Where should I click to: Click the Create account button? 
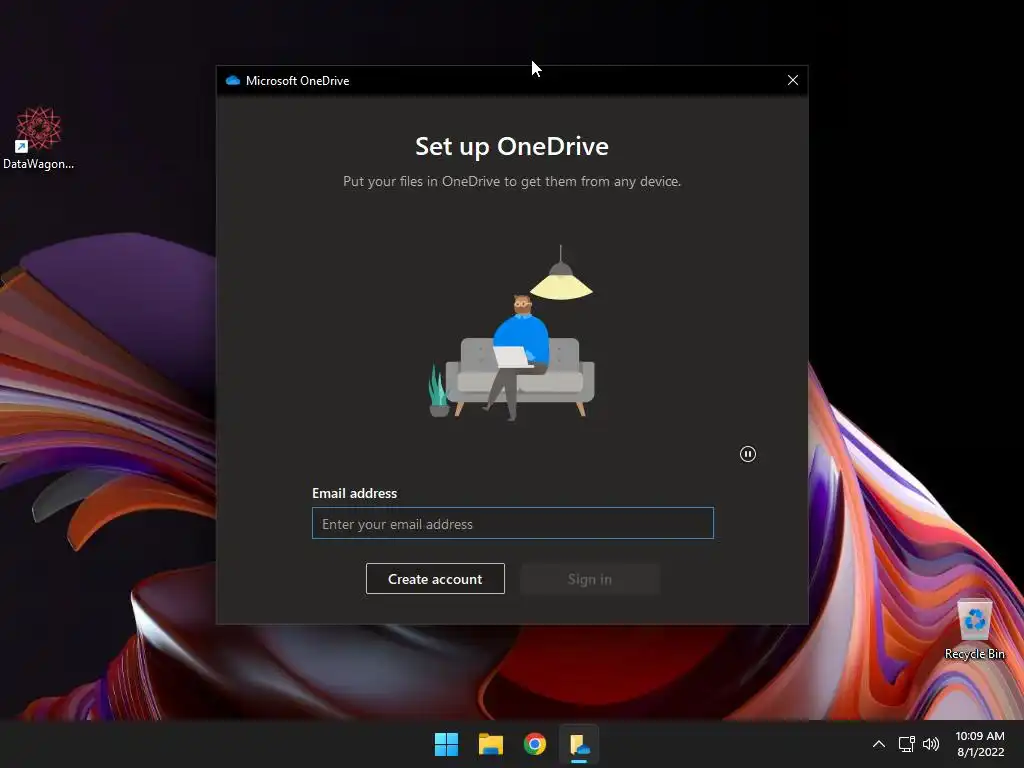click(435, 579)
